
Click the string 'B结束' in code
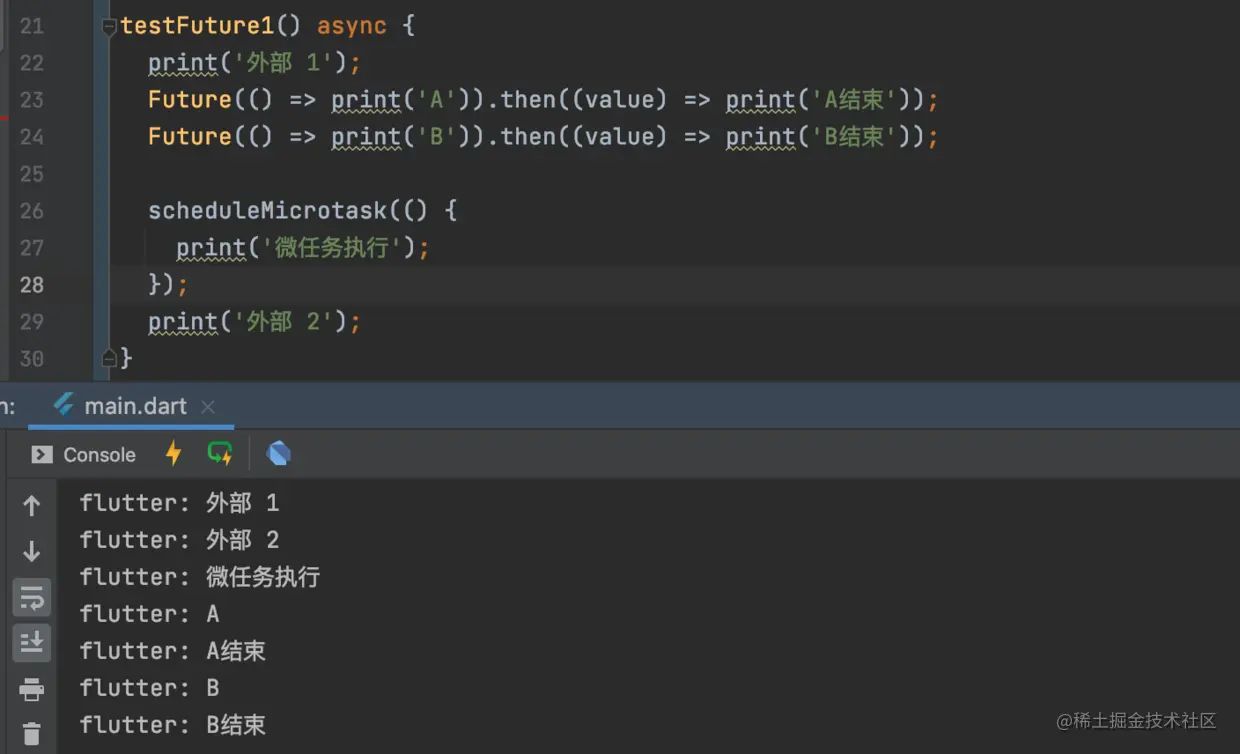click(x=854, y=136)
